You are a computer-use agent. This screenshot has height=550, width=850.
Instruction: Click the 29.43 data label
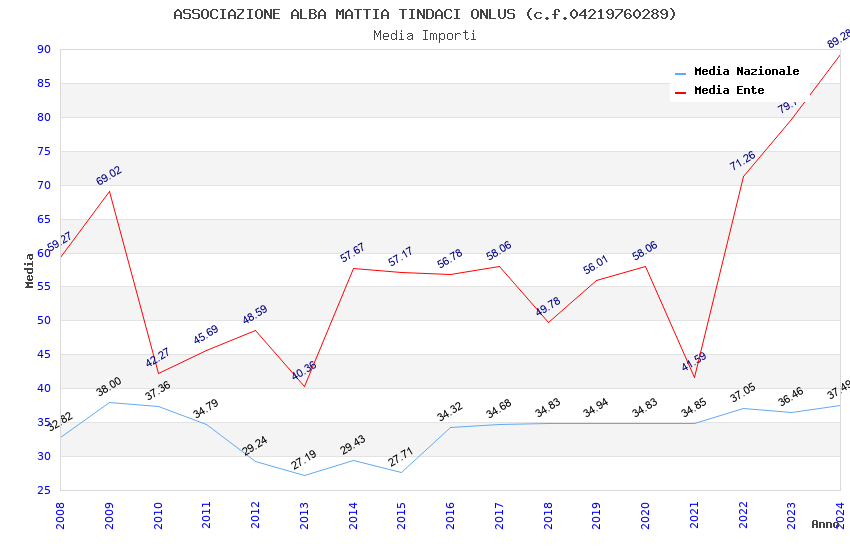[353, 445]
